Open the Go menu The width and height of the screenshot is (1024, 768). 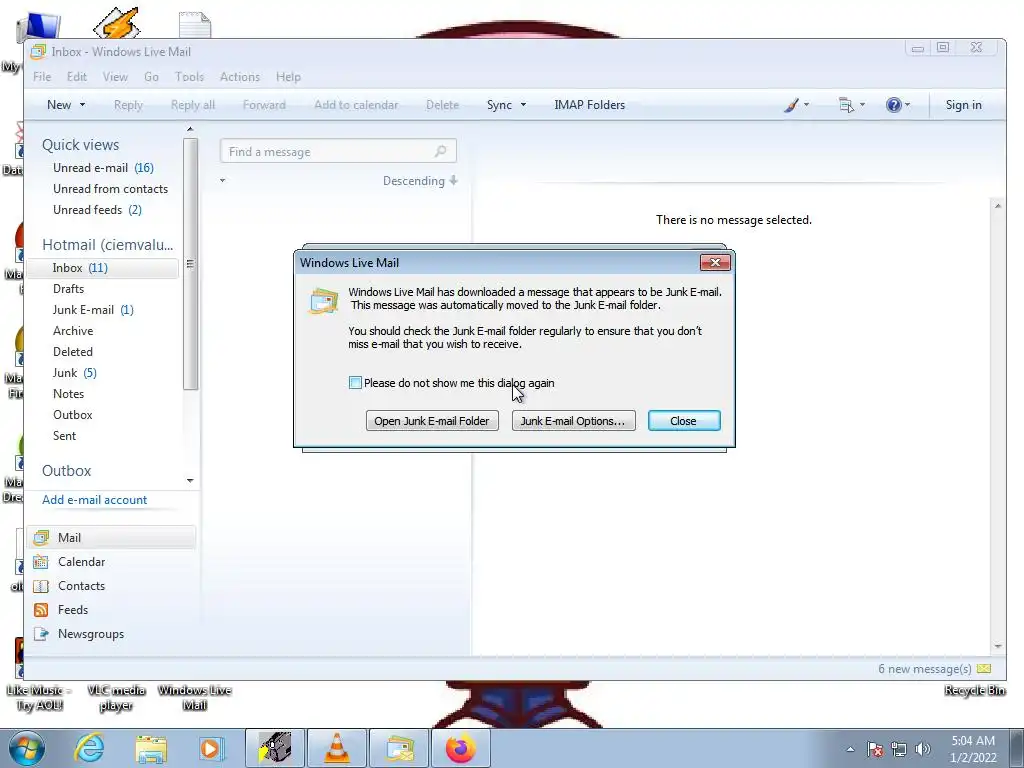coord(151,76)
